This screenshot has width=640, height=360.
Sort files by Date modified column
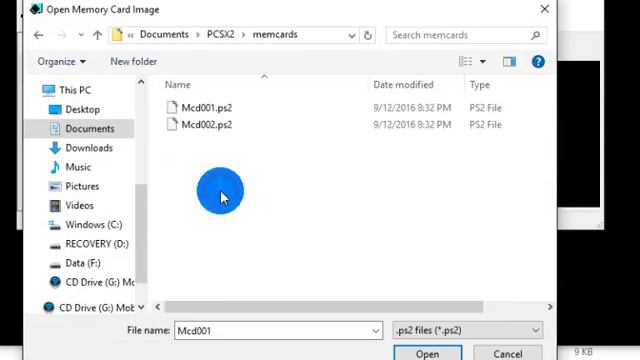[403, 84]
